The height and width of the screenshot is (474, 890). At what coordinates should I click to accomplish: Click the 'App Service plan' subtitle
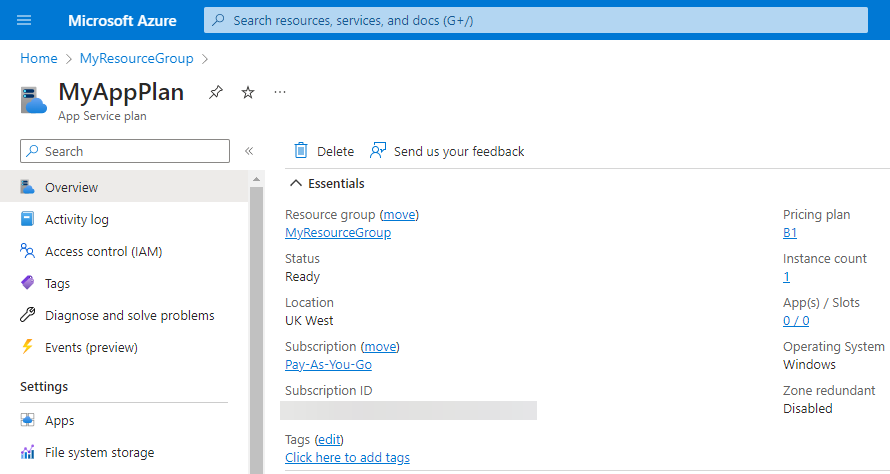pyautogui.click(x=102, y=116)
